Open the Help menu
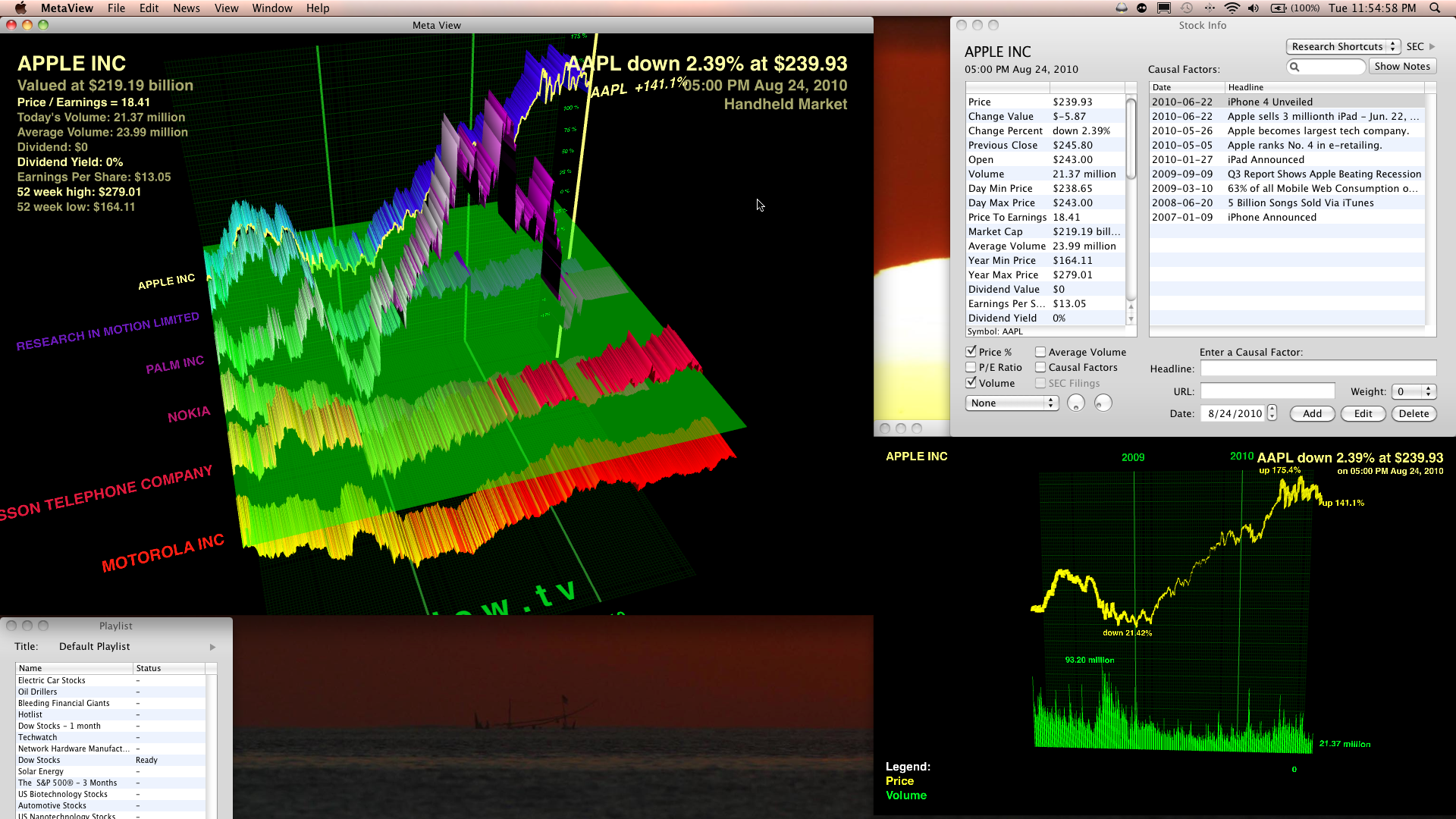The image size is (1456, 819). click(318, 8)
